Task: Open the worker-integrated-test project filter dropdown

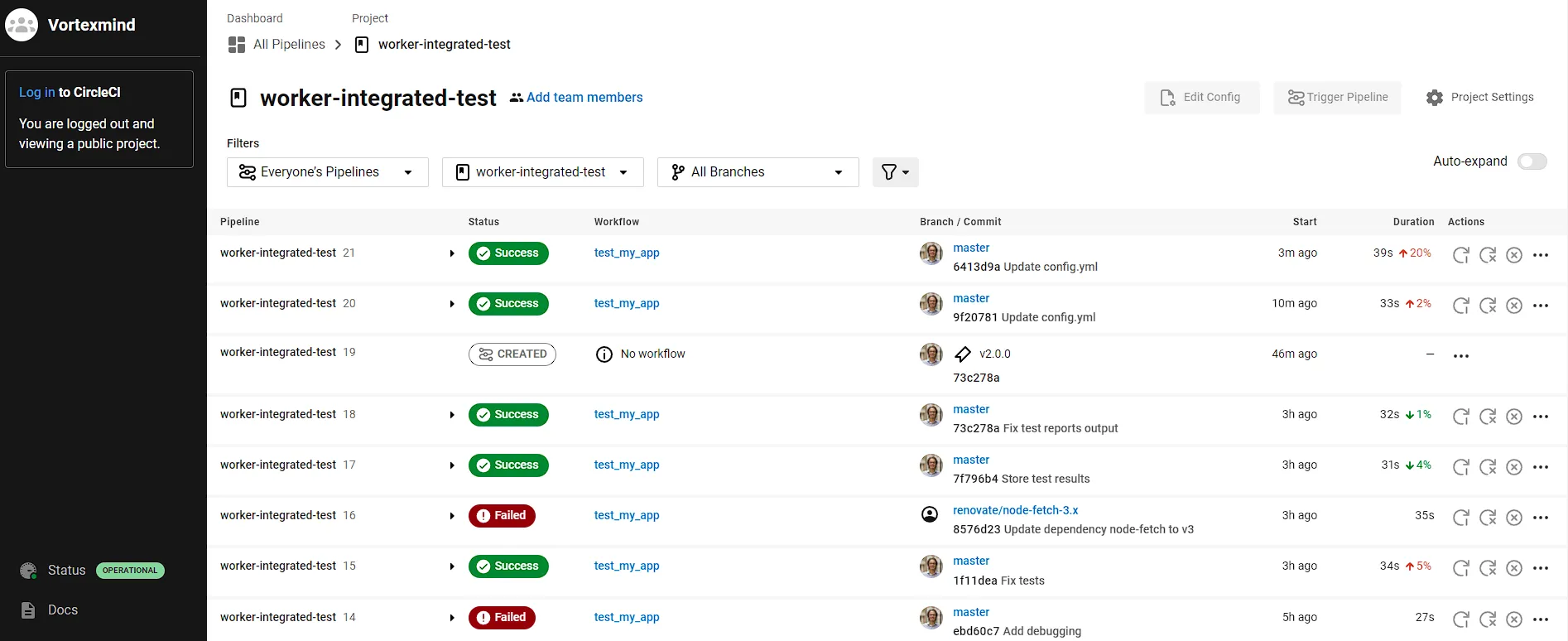Action: (x=543, y=172)
